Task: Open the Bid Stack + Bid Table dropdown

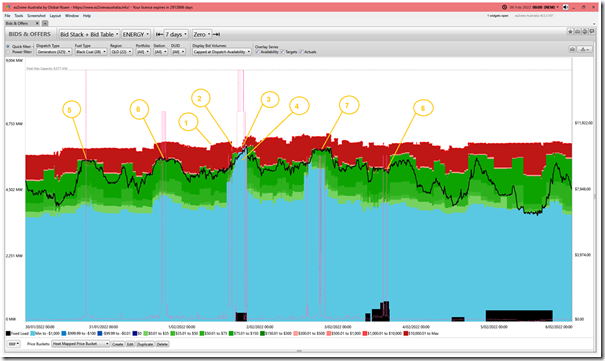Action: click(89, 34)
